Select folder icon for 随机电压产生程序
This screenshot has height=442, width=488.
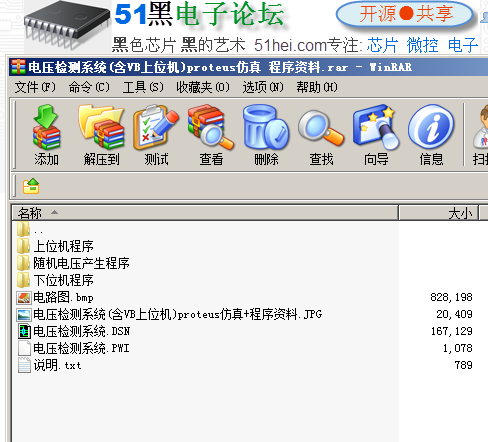(23, 263)
